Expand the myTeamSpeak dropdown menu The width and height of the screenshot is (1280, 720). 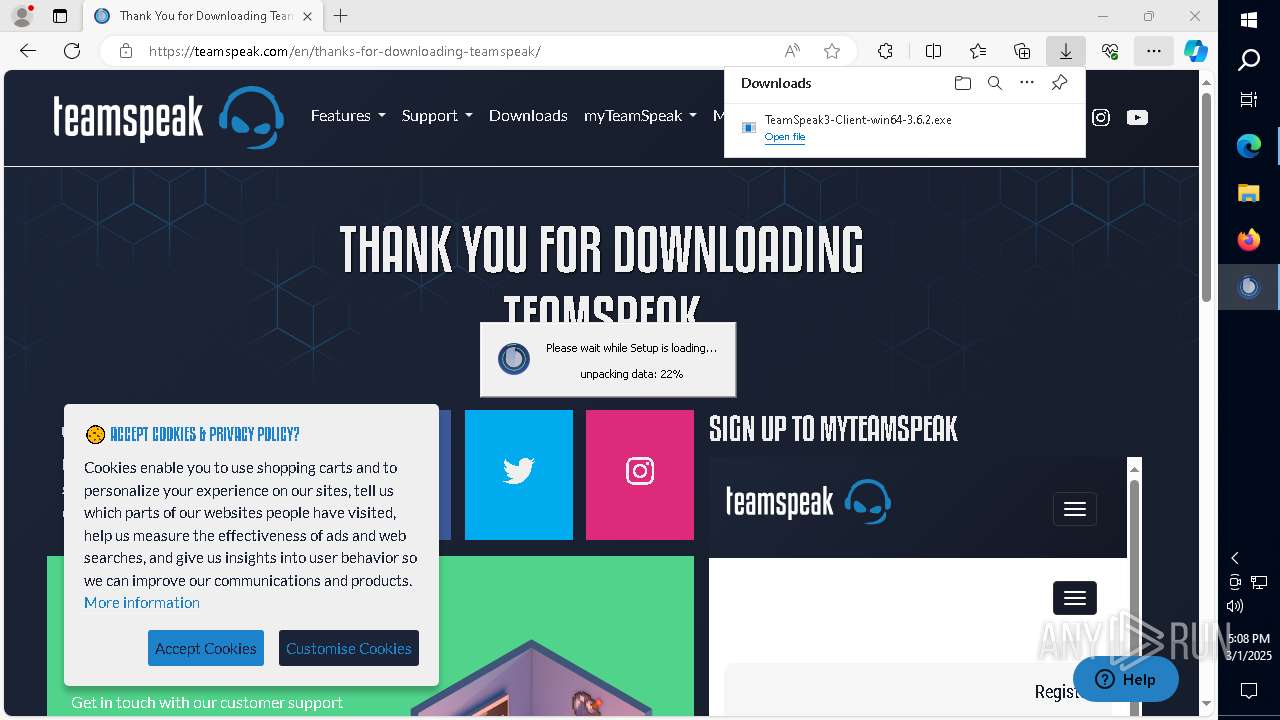[640, 116]
